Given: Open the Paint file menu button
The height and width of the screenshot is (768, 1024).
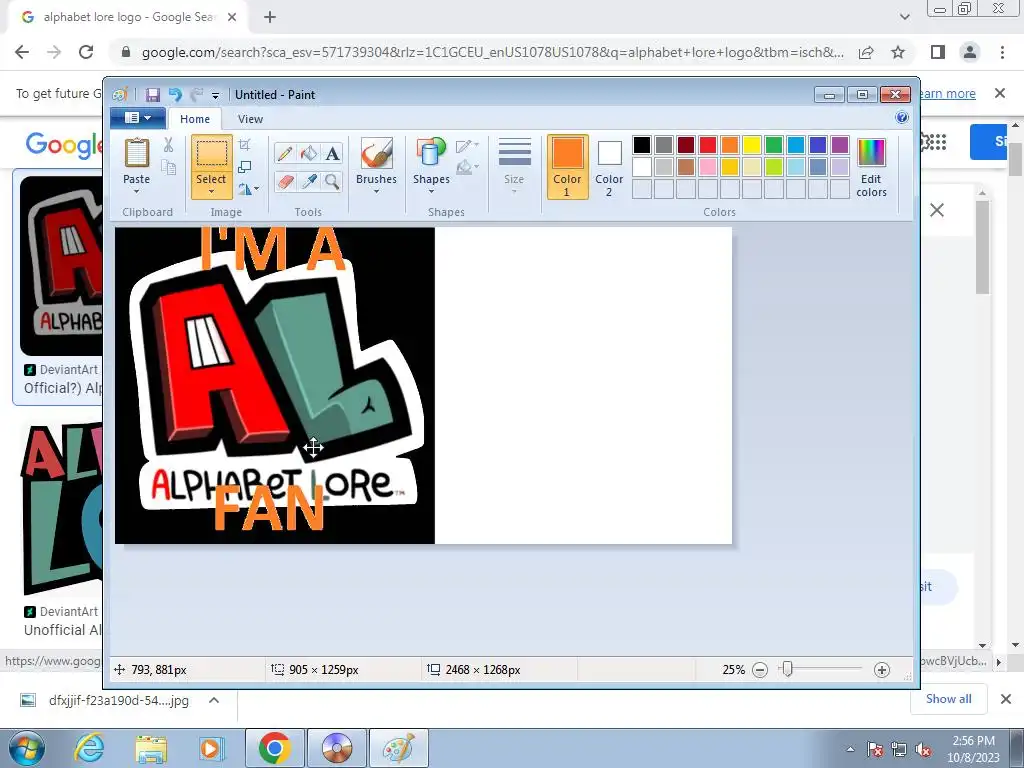Looking at the screenshot, I should (x=138, y=118).
